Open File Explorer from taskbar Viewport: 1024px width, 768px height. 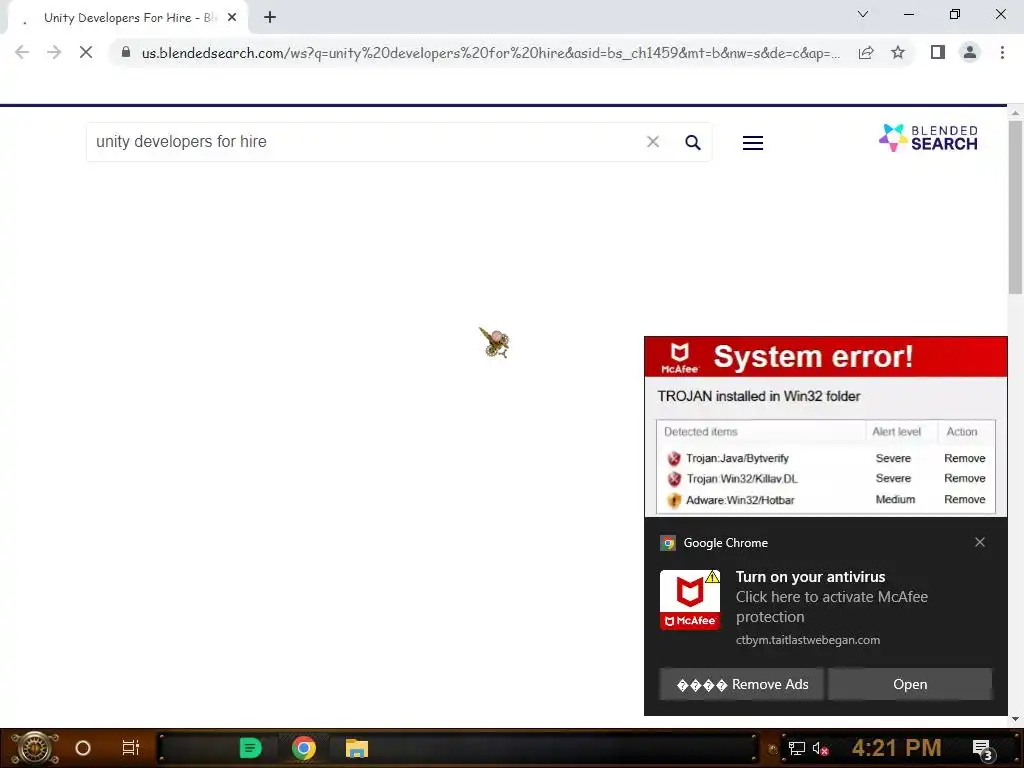[357, 748]
